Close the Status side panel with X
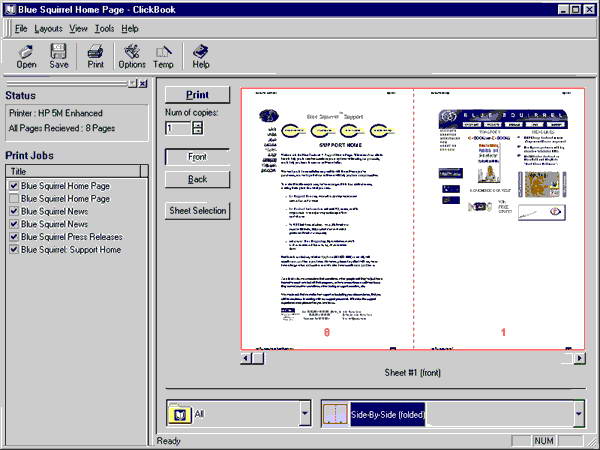Viewport: 600px width, 450px height. point(143,83)
